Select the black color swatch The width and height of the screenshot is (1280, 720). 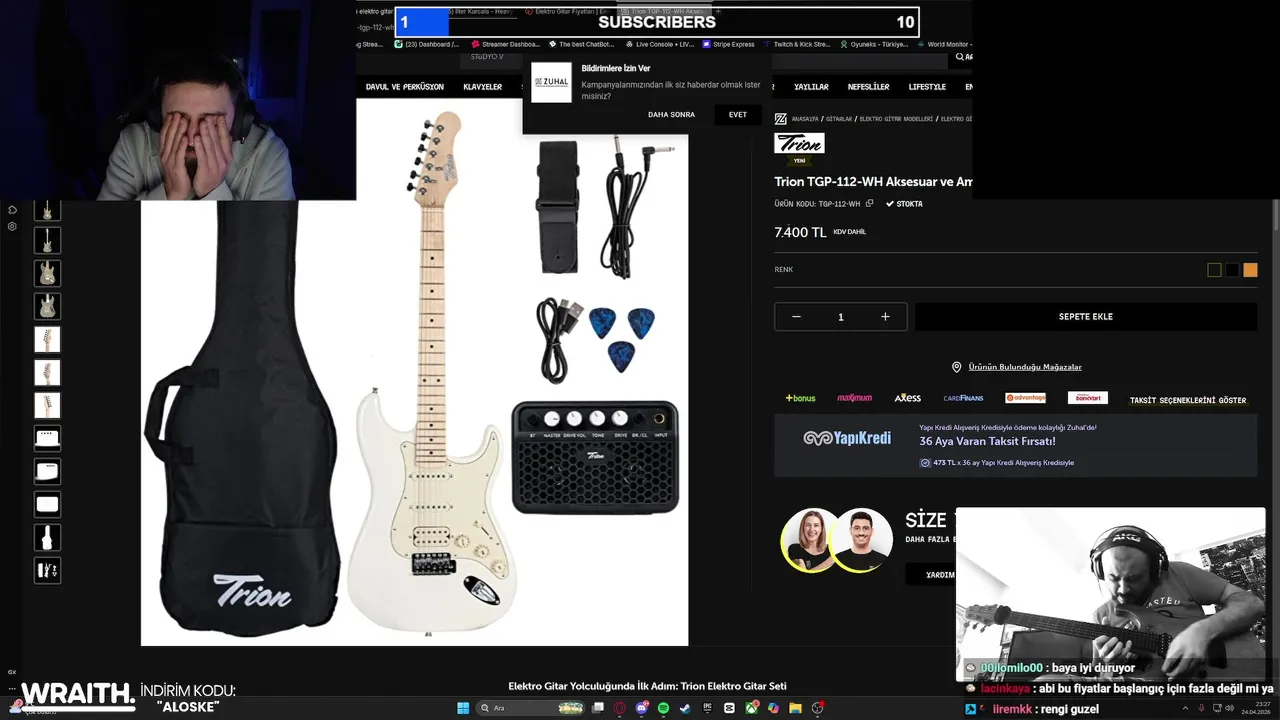[x=1232, y=270]
